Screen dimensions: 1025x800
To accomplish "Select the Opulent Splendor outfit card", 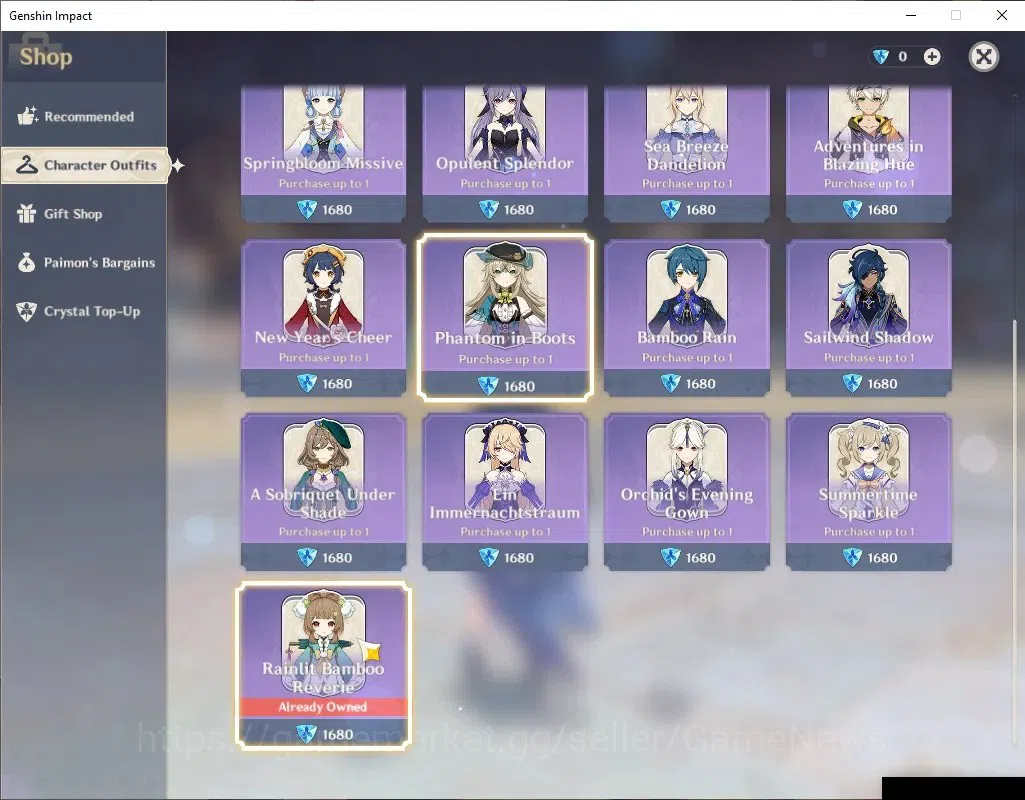I will click(x=505, y=154).
